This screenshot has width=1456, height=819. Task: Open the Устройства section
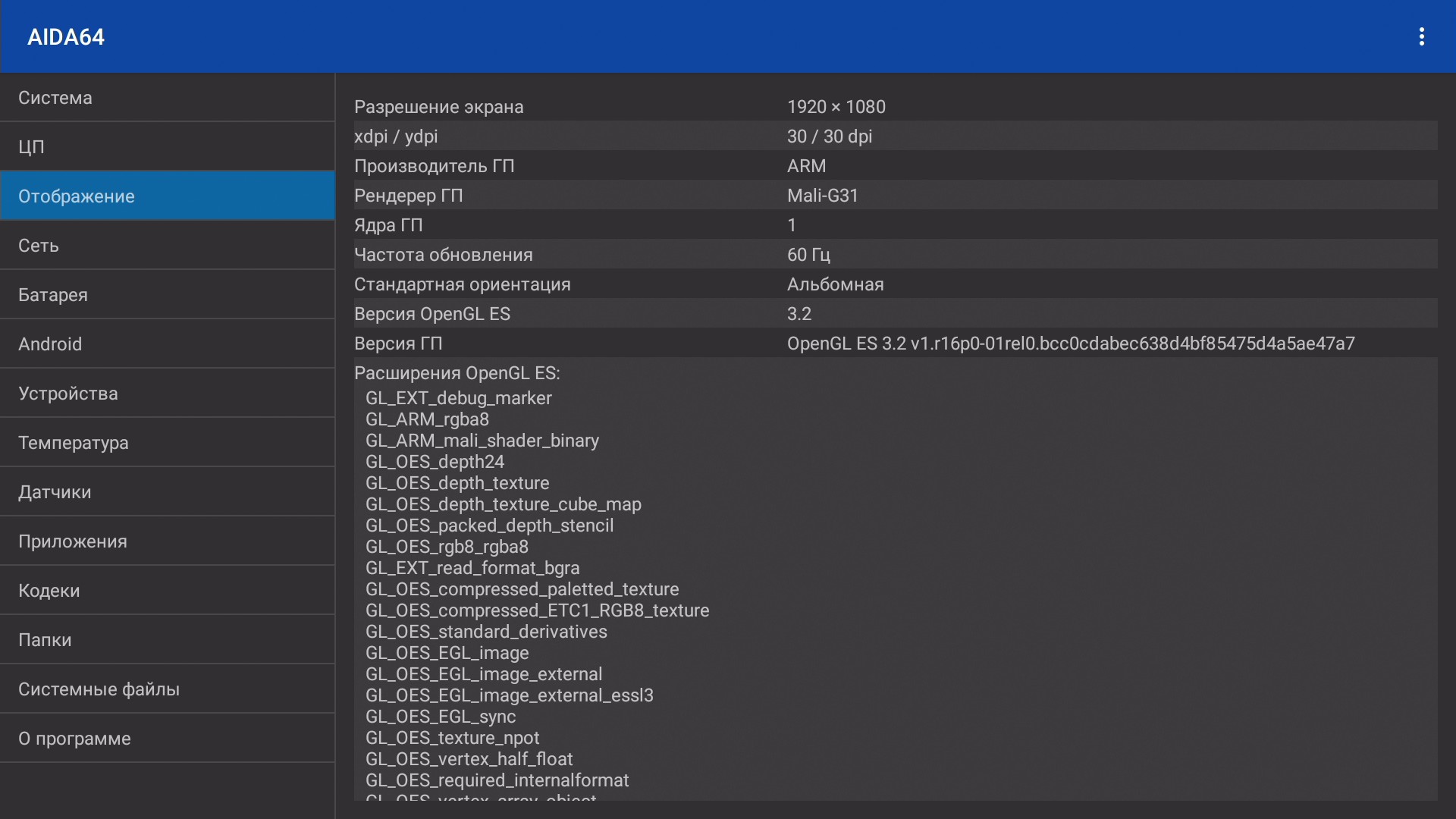pyautogui.click(x=167, y=393)
